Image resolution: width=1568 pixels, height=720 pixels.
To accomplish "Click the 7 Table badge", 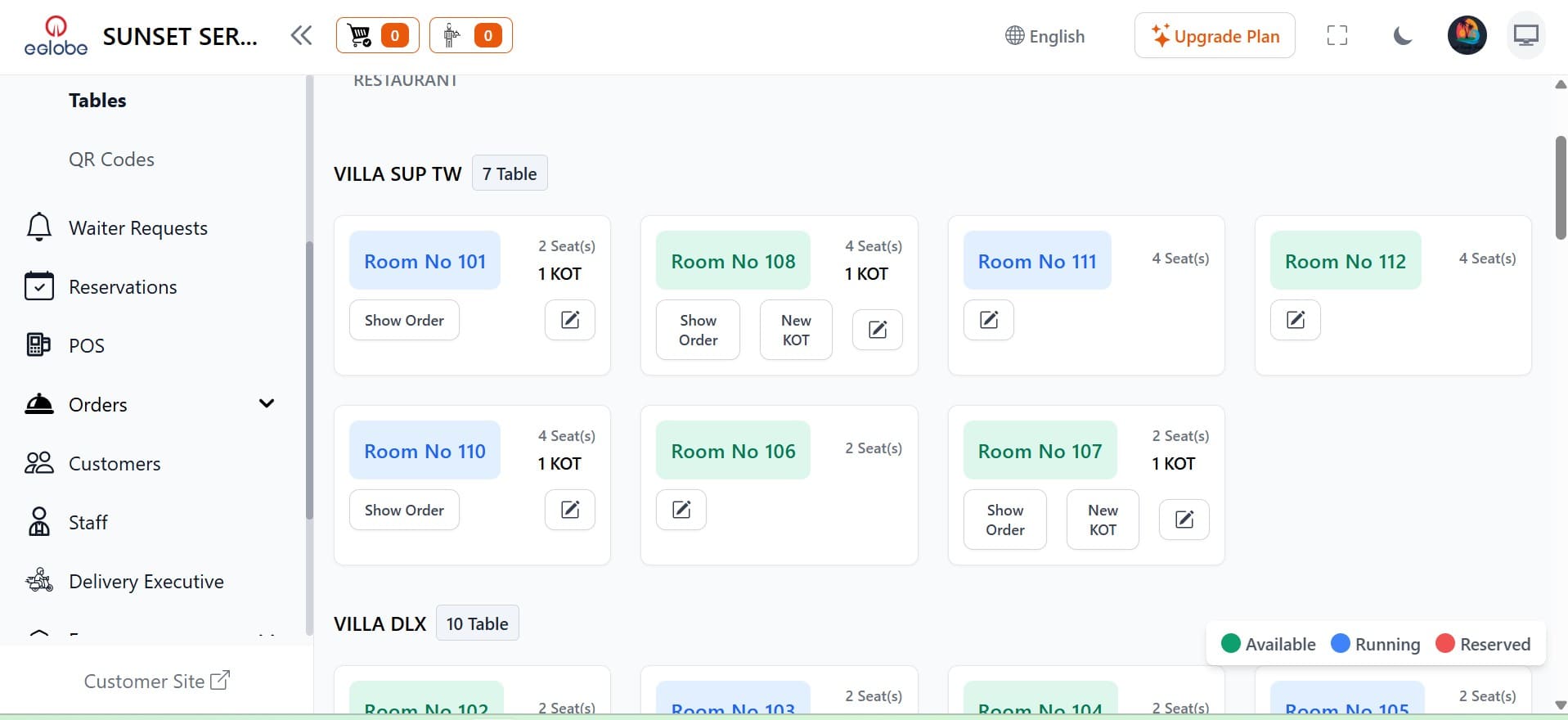I will tap(510, 173).
